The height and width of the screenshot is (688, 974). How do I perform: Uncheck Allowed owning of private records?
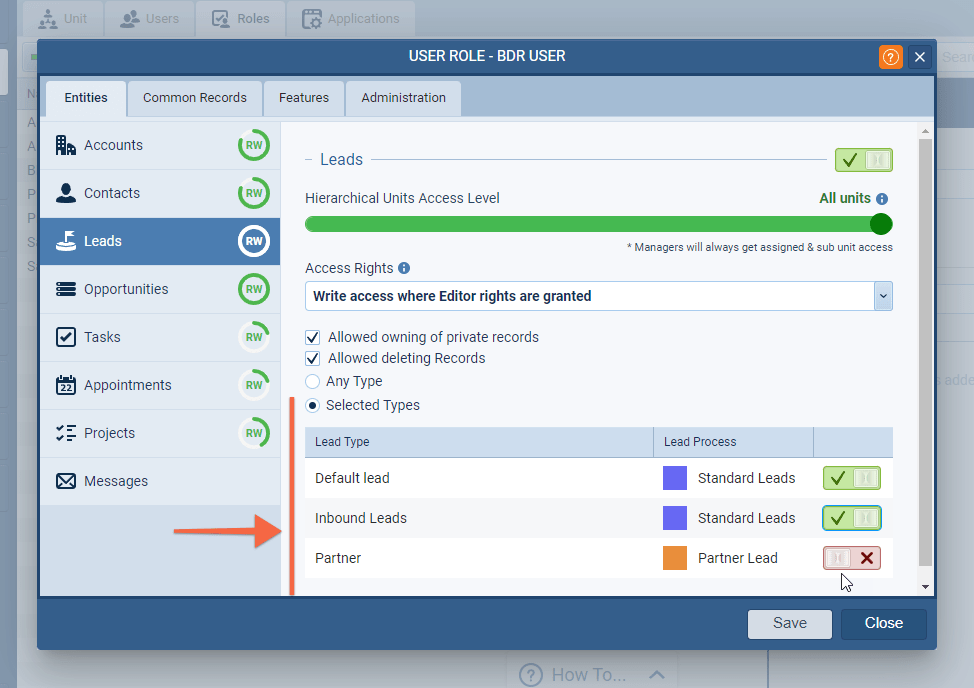313,337
